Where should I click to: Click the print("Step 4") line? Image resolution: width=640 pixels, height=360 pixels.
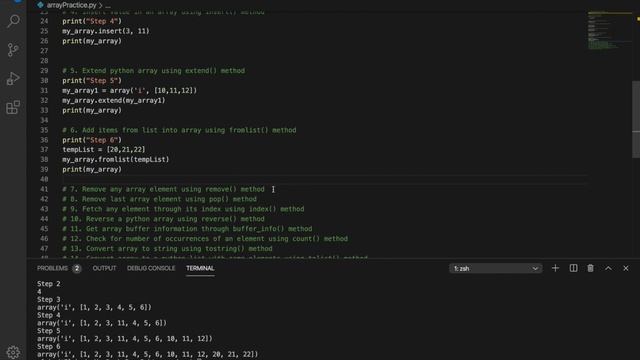tap(92, 21)
